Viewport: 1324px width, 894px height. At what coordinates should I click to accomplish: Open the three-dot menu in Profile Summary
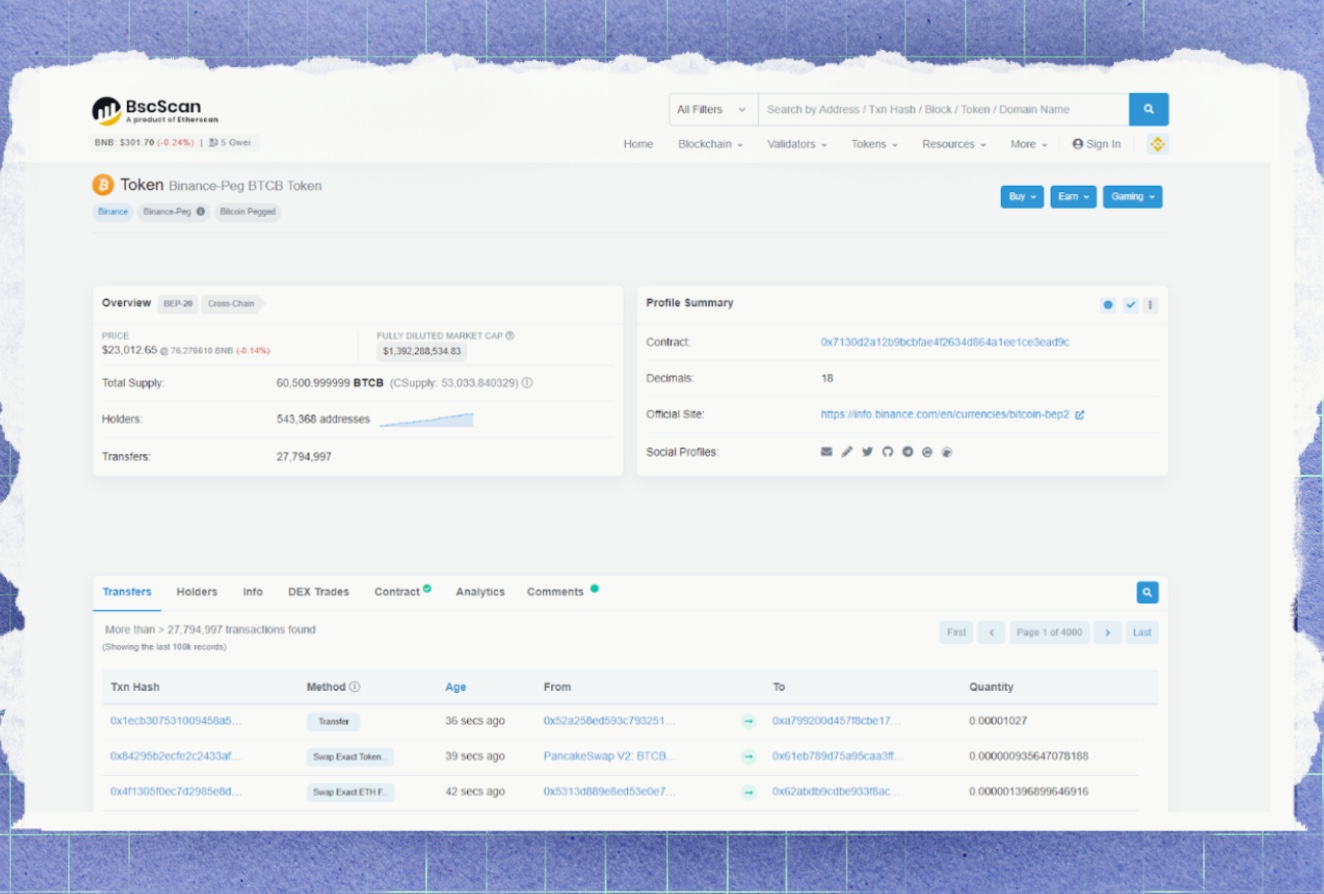[x=1150, y=305]
